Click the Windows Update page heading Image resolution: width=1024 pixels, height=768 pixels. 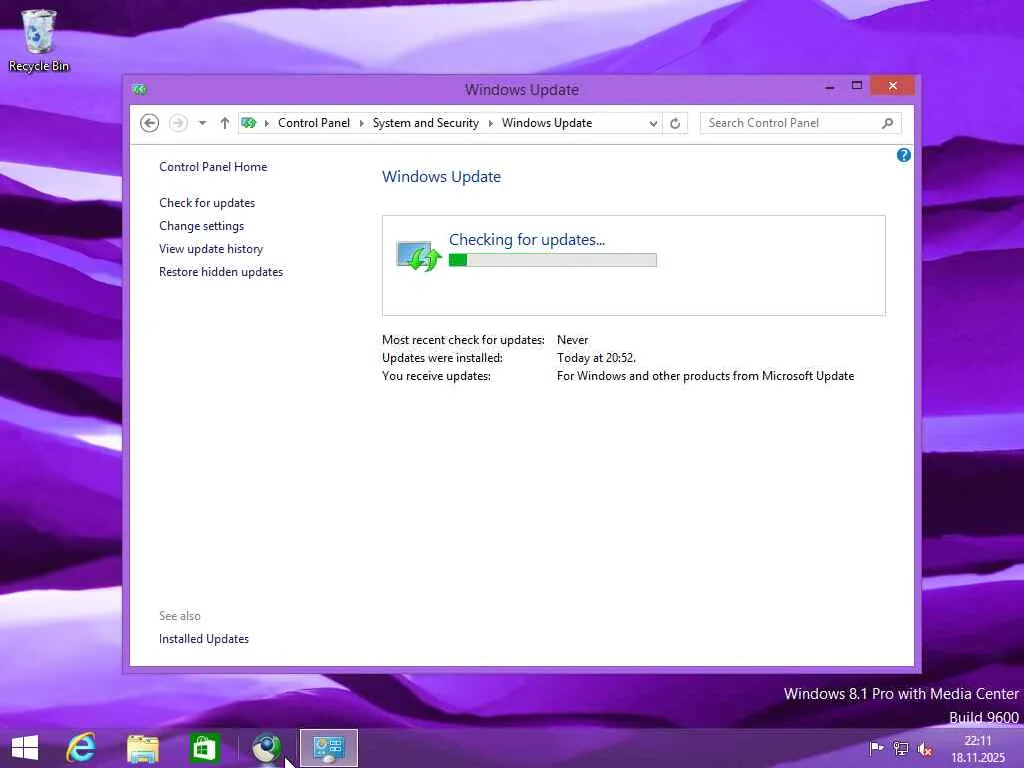441,177
